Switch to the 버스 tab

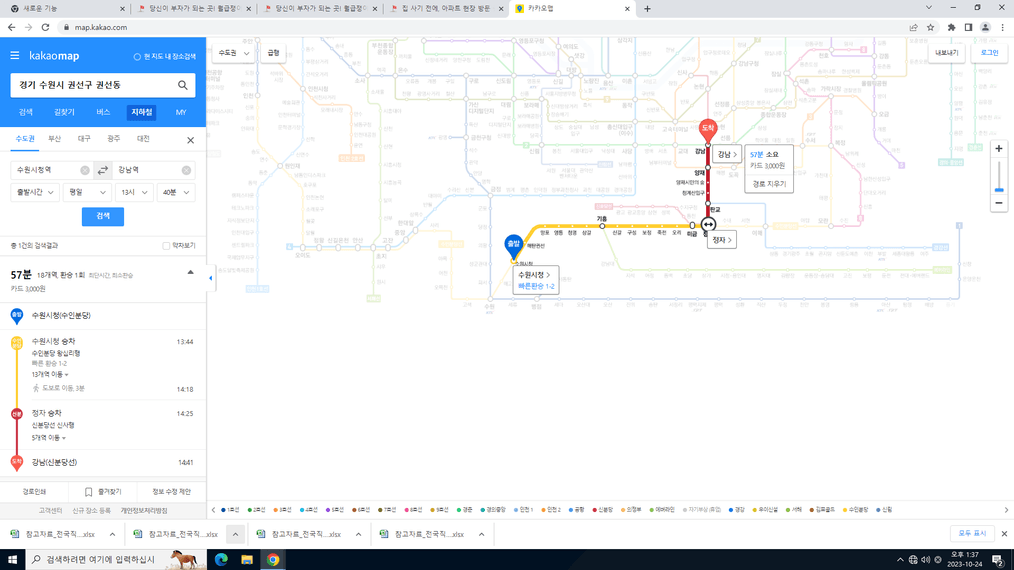point(103,112)
